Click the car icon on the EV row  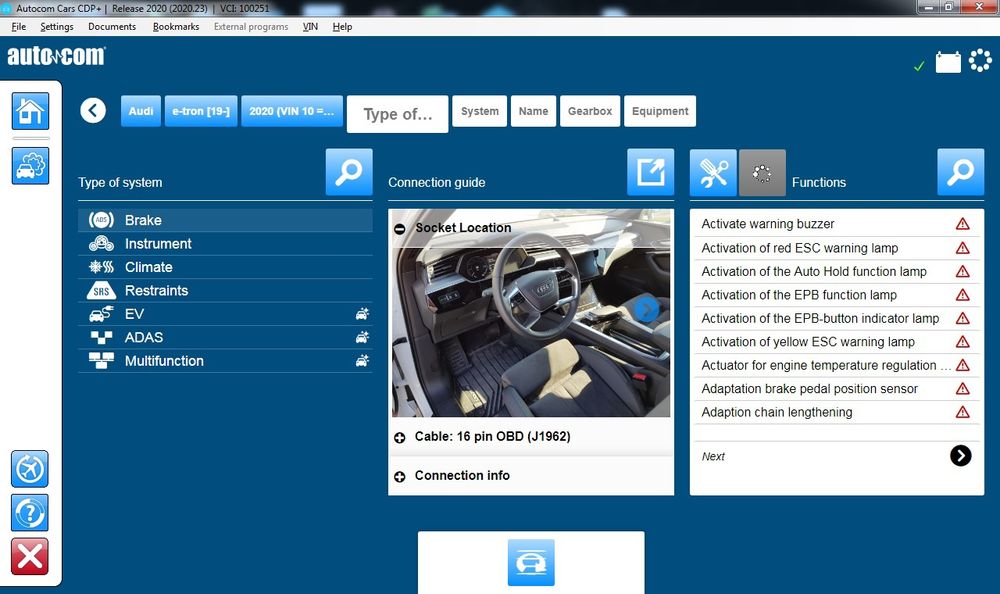[x=362, y=314]
